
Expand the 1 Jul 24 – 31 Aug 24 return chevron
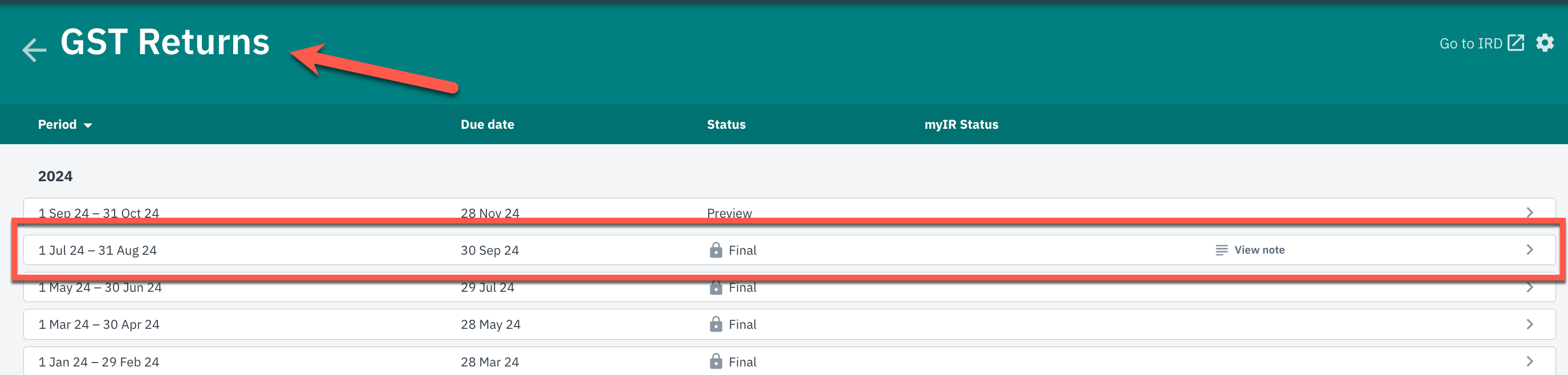1530,250
